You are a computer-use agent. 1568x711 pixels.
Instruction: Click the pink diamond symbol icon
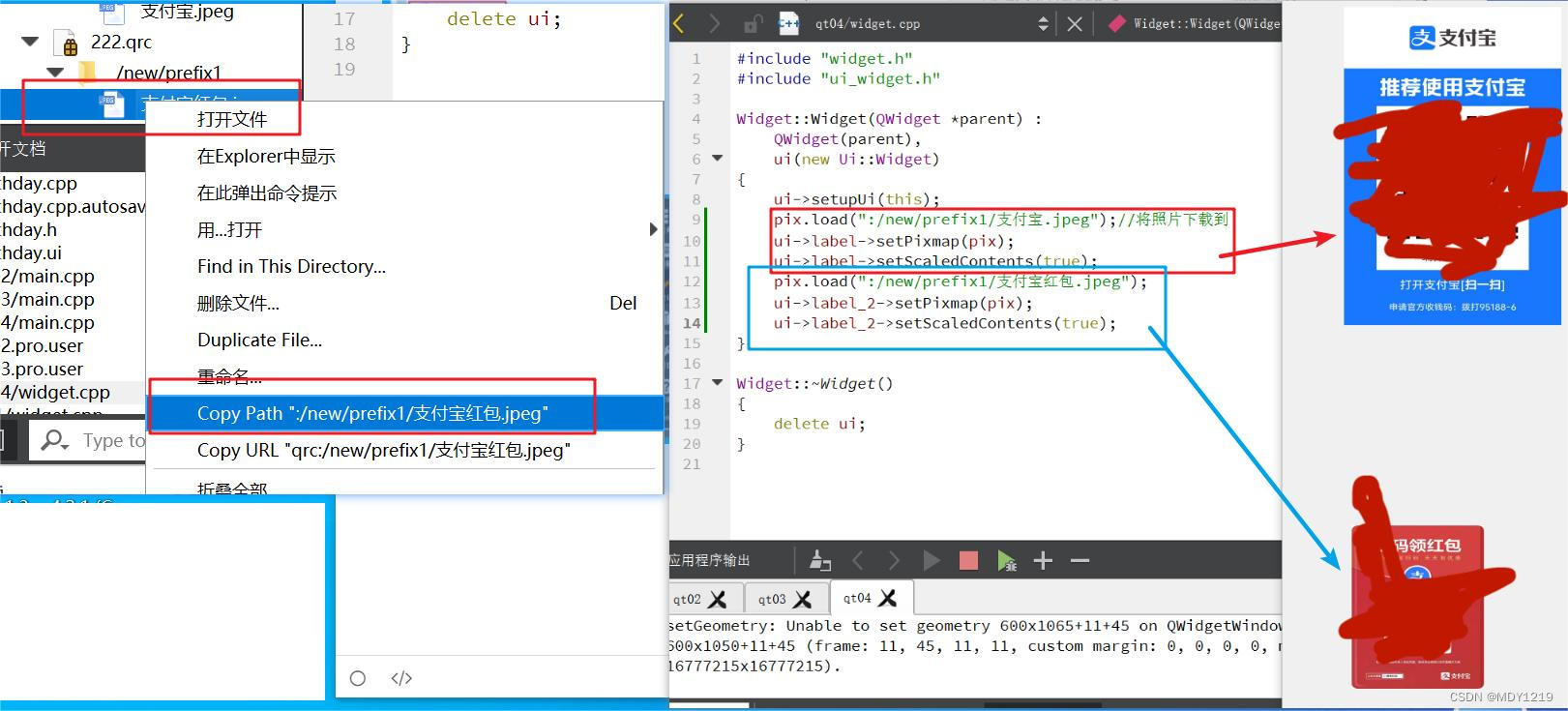(x=1116, y=23)
